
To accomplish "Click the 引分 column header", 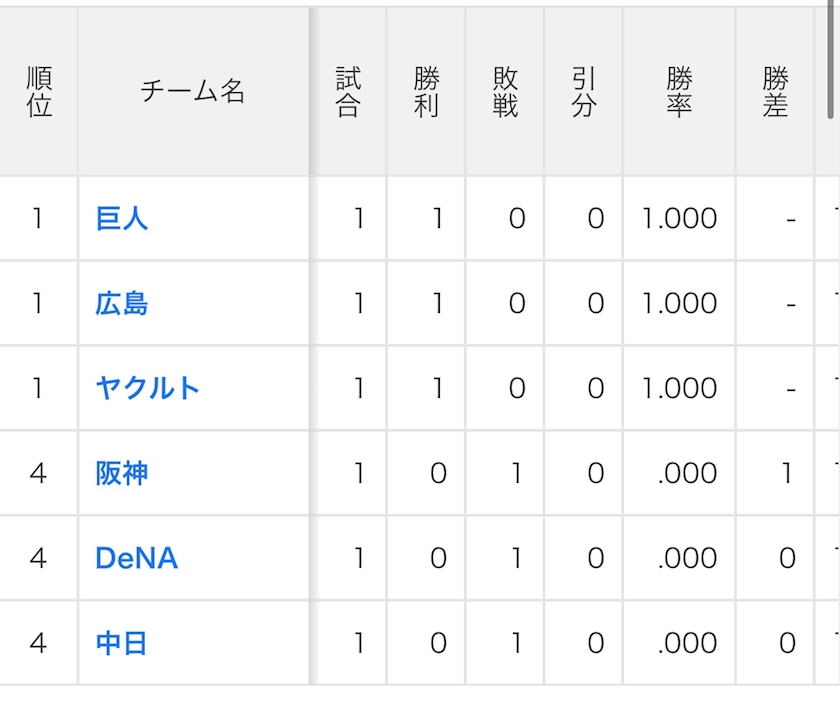I will coord(584,92).
